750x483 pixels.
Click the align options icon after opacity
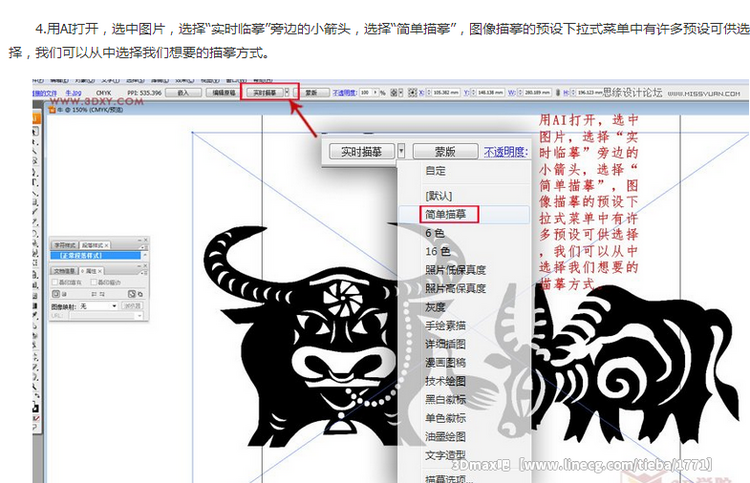coord(395,92)
